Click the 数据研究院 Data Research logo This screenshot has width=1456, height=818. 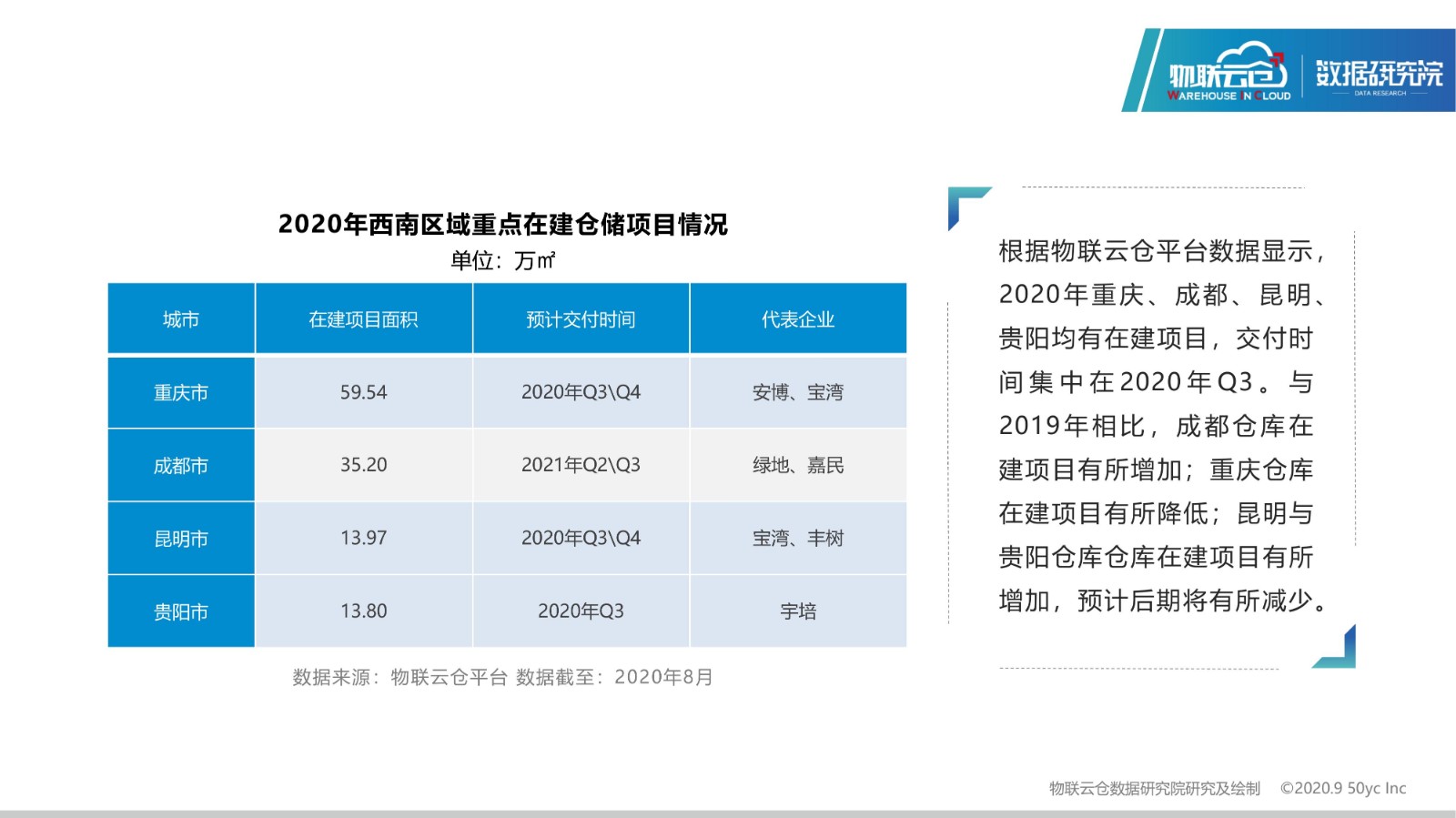tap(1379, 76)
